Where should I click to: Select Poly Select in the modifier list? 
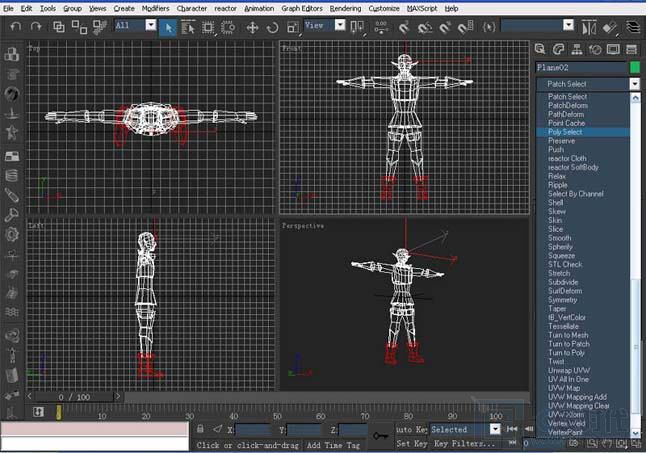point(583,132)
